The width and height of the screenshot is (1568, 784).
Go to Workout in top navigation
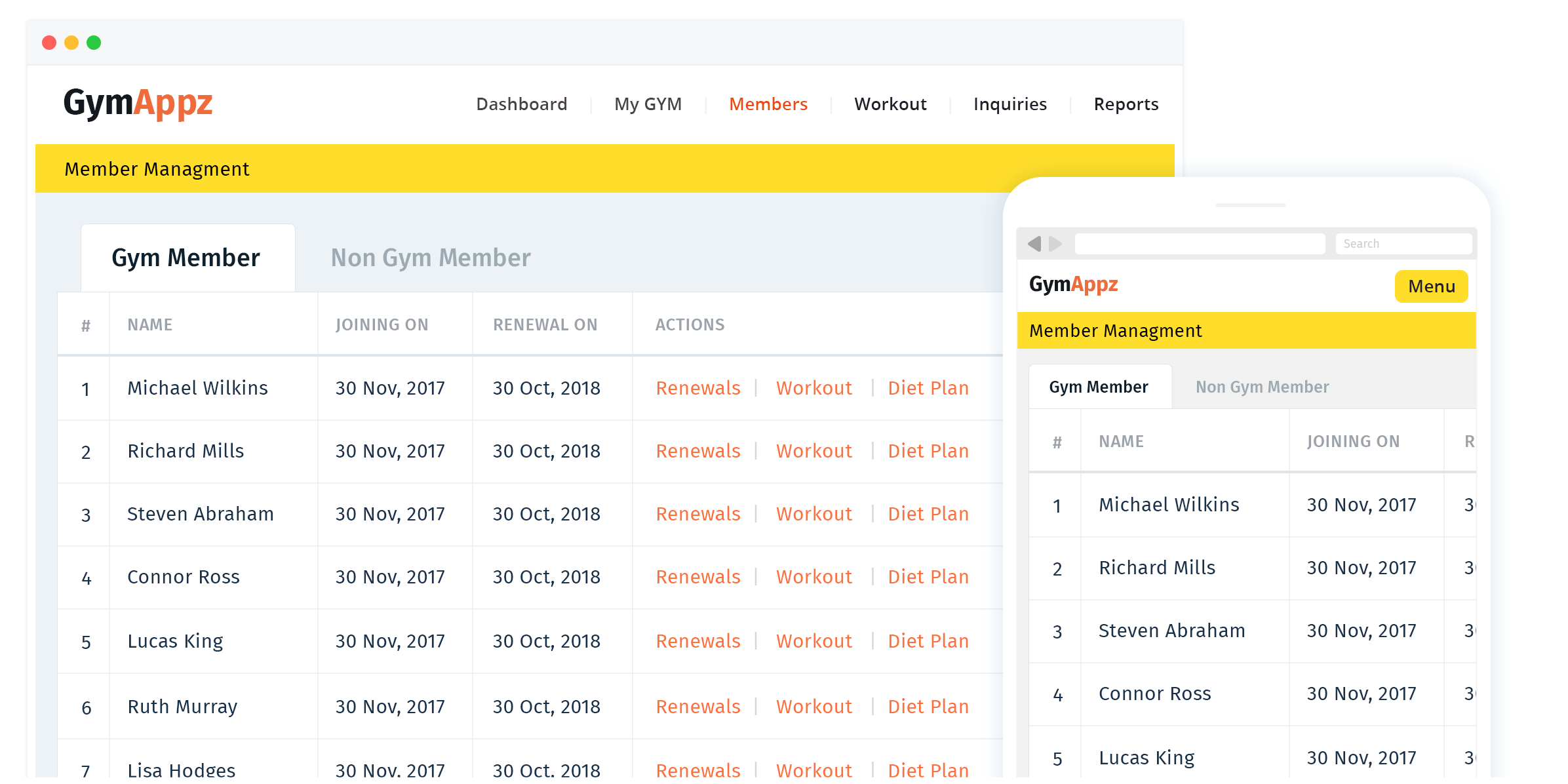tap(890, 104)
